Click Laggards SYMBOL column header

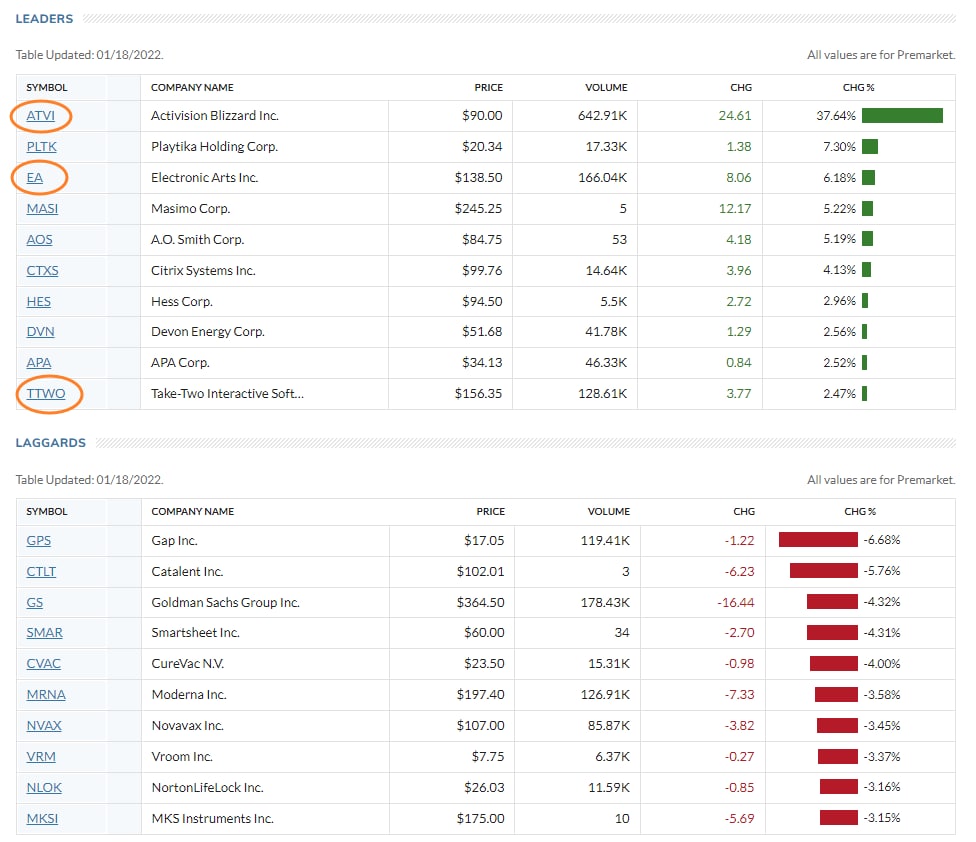[47, 512]
